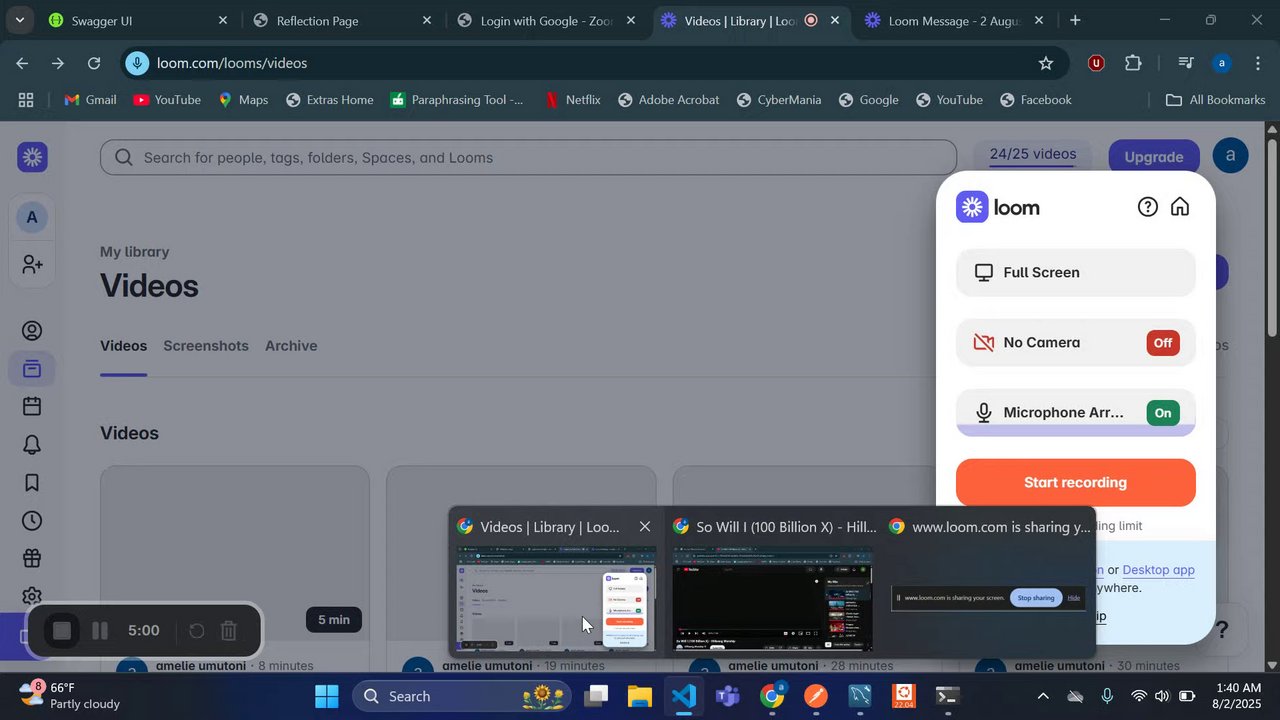The image size is (1280, 720).
Task: Open the bookmarks icon in sidebar
Action: pyautogui.click(x=32, y=483)
